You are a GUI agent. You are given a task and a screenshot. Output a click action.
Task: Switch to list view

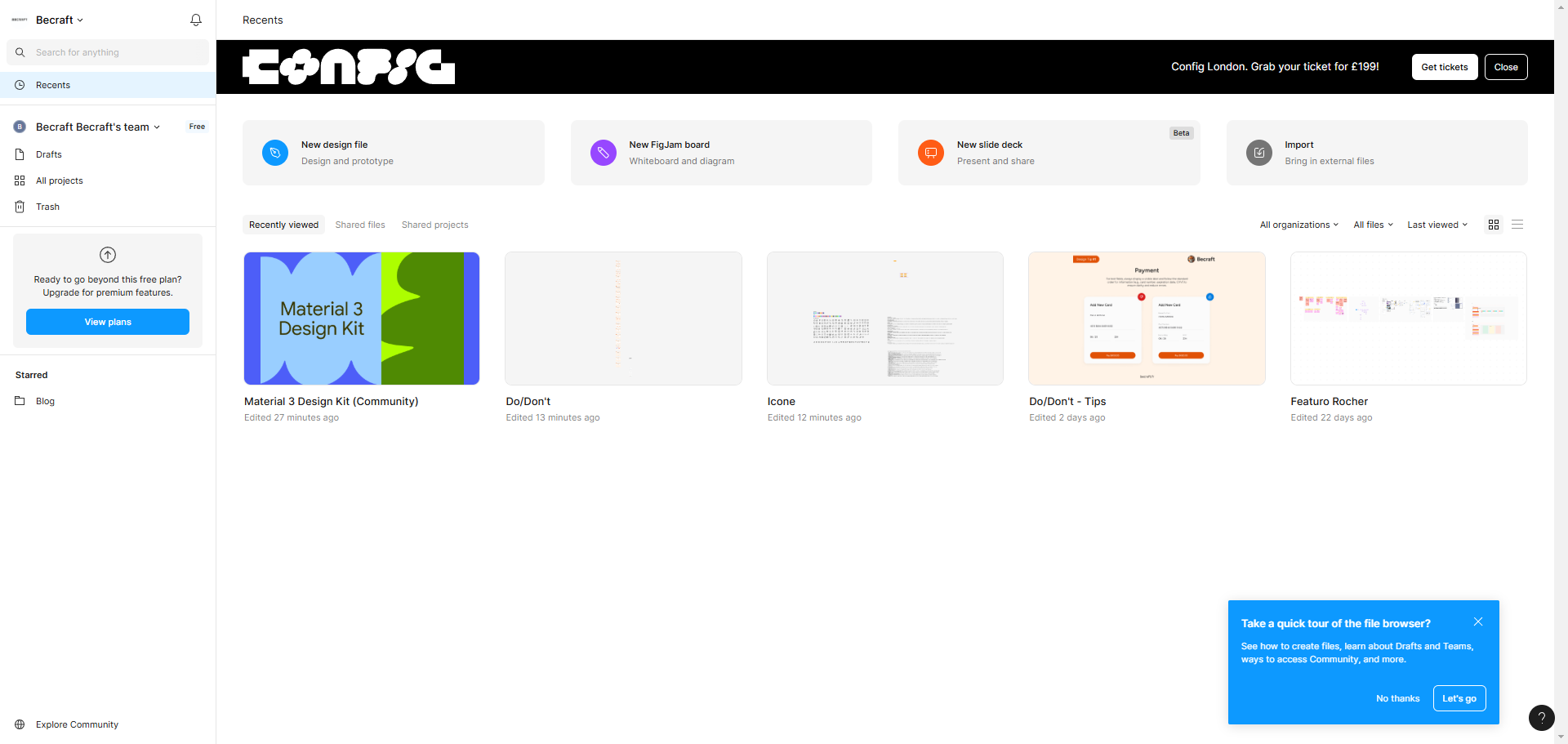click(x=1517, y=225)
